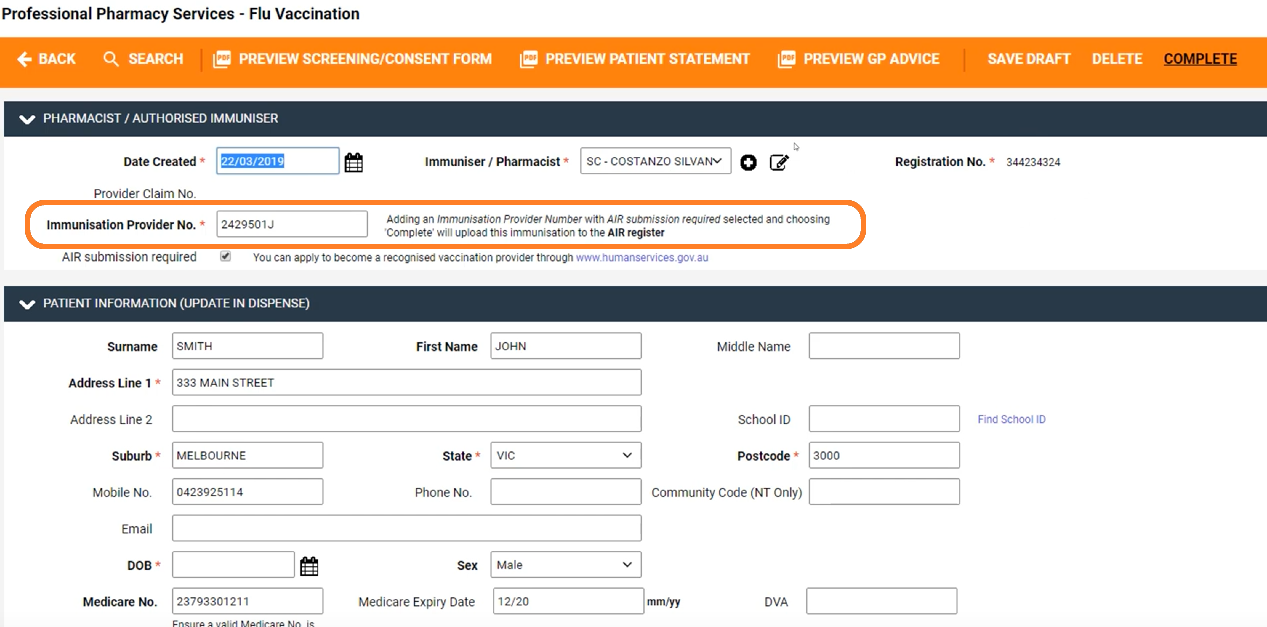Viewport: 1267px width, 627px height.
Task: Click Complete button in toolbar
Action: pyautogui.click(x=1200, y=59)
